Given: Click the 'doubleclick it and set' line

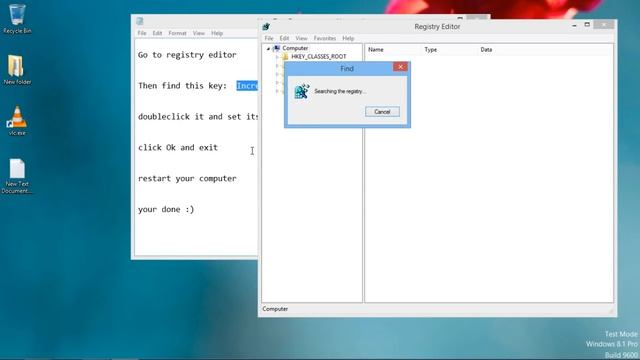Looking at the screenshot, I should (x=198, y=117).
